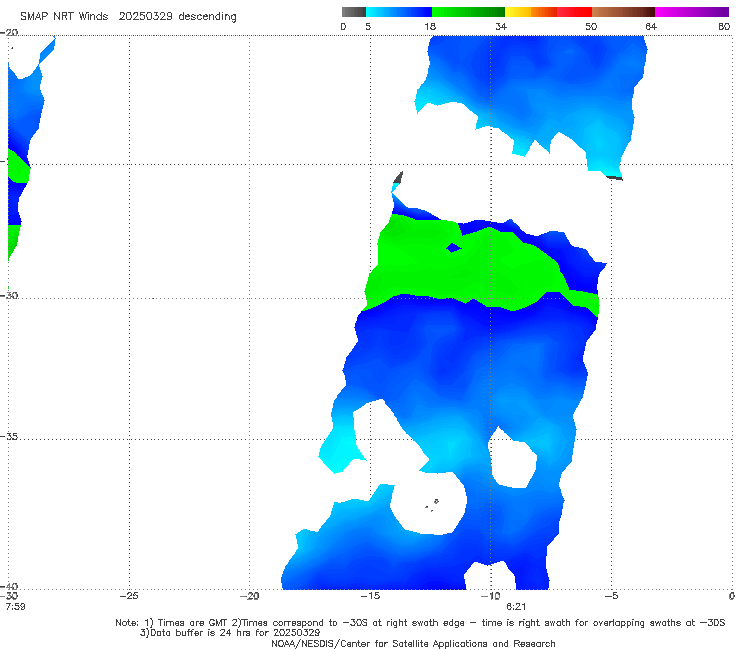
Task: Click the '-35' latitude axis label
Action: [8, 437]
